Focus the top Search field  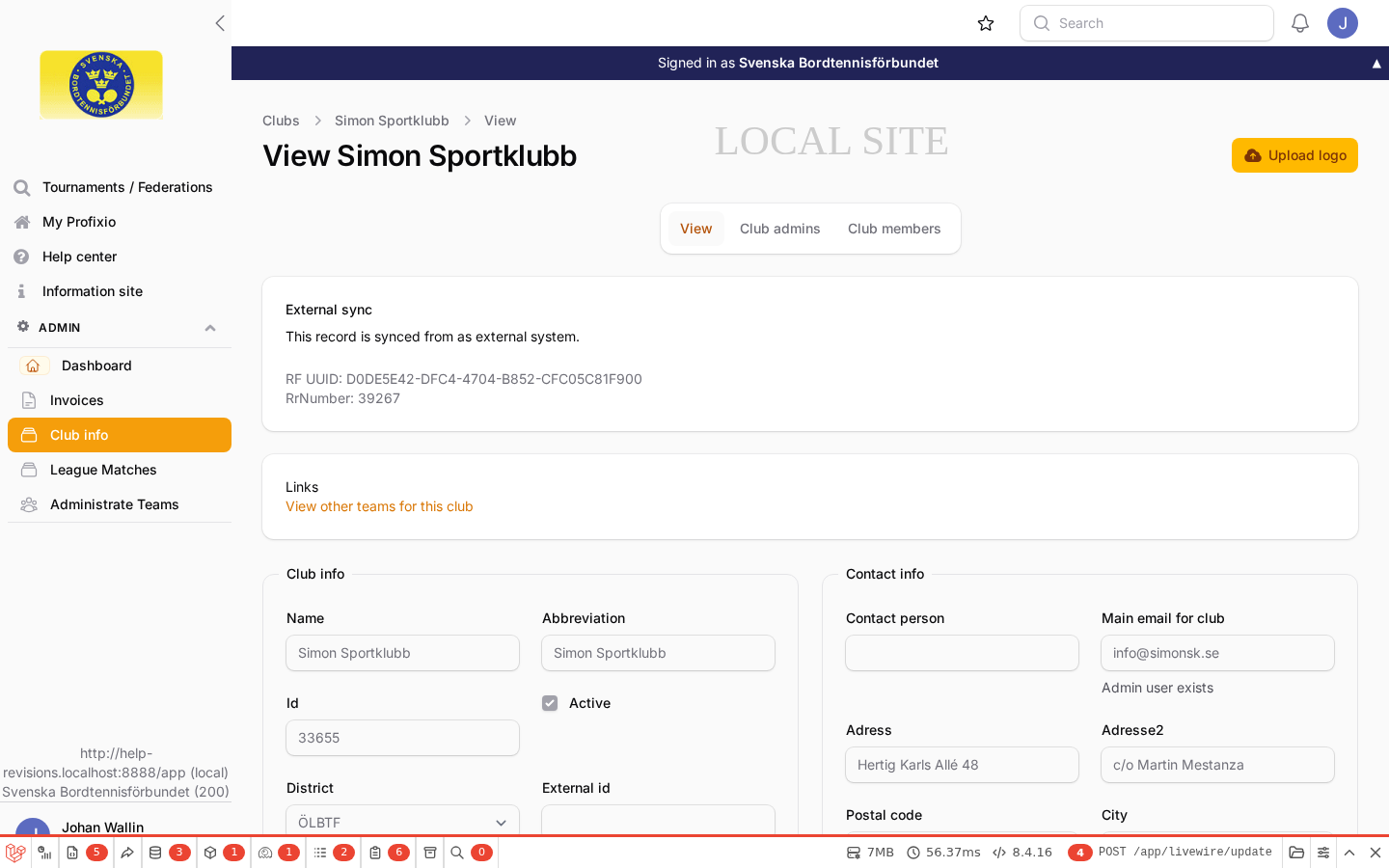pos(1147,23)
